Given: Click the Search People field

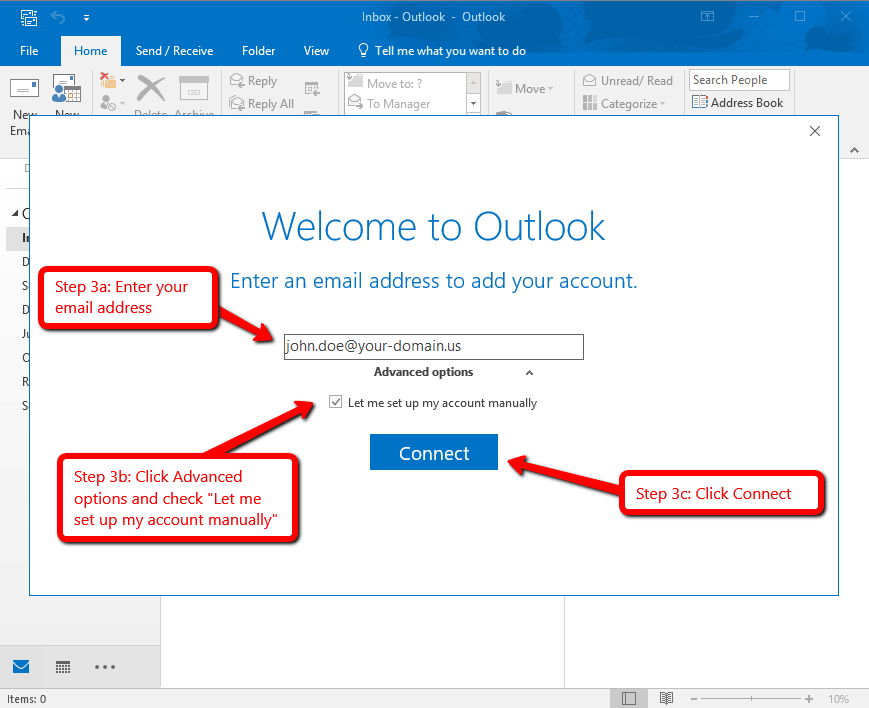Looking at the screenshot, I should click(x=739, y=80).
